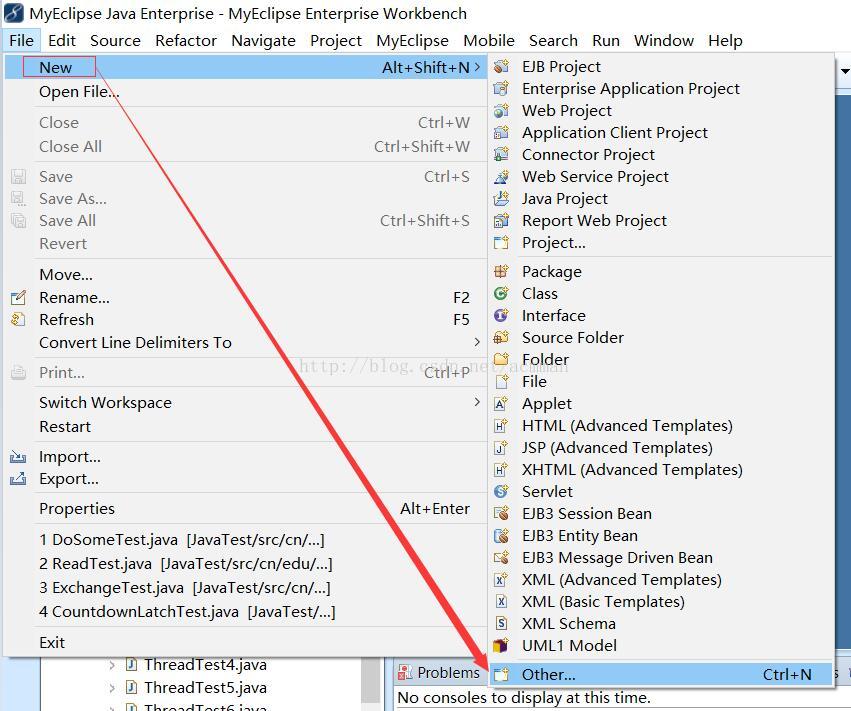Viewport: 851px width, 711px height.
Task: Select Project... in the New submenu
Action: click(661, 243)
